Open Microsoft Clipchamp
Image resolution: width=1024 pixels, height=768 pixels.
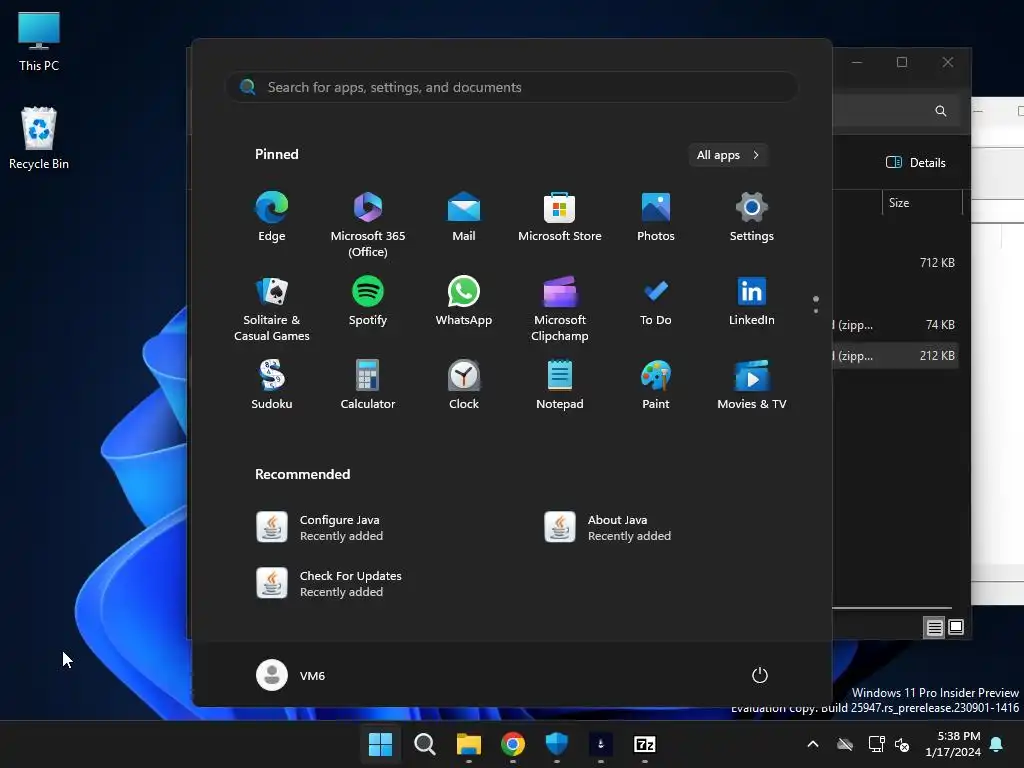coord(560,309)
